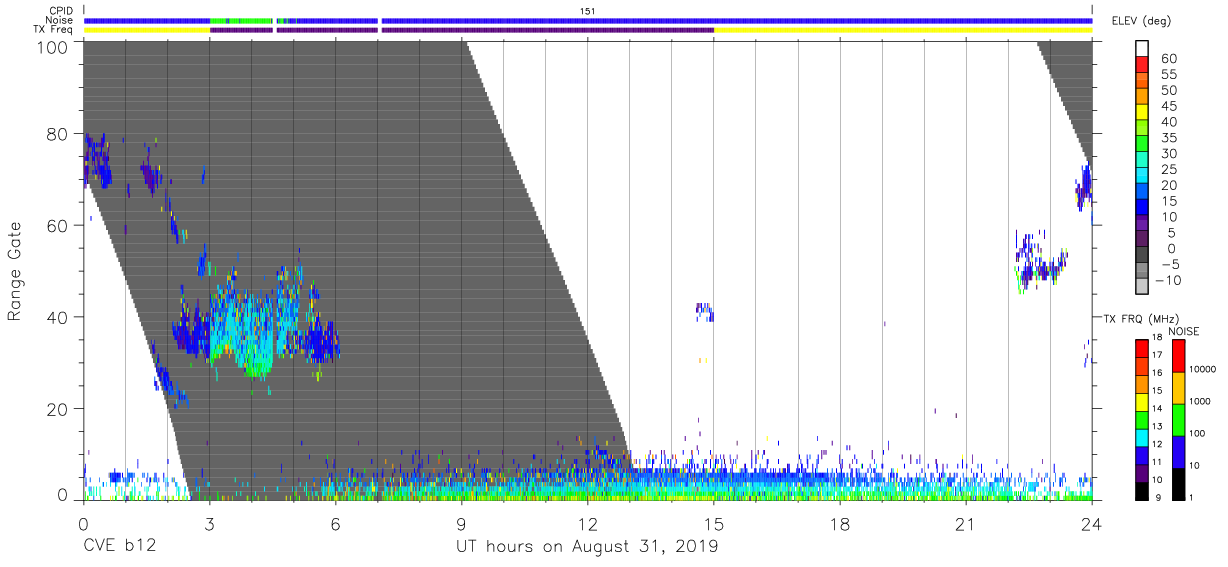
Task: Select the 12 UT hour tick on the time axis
Action: [587, 524]
